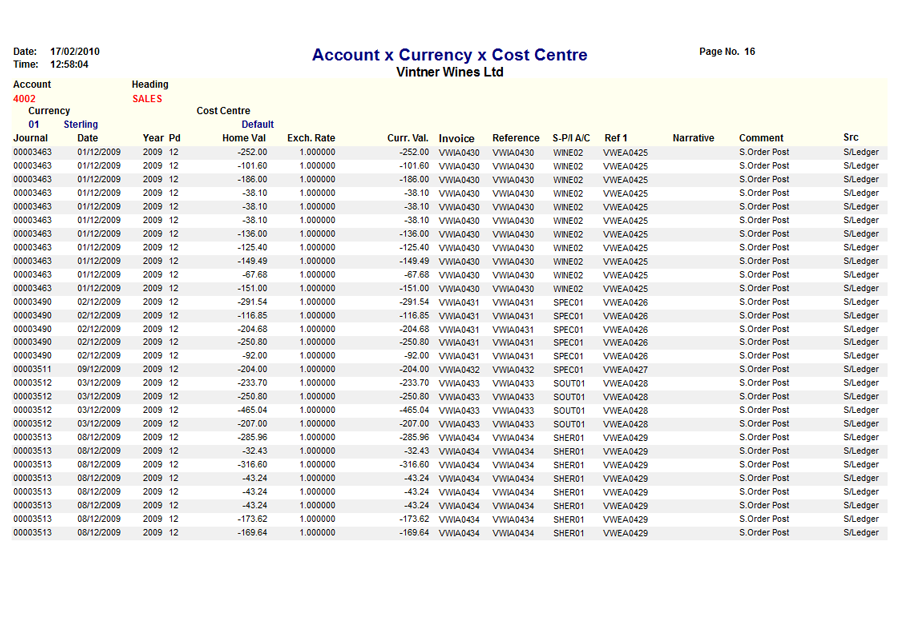
Task: Click home value -316.60
Action: pyautogui.click(x=252, y=464)
